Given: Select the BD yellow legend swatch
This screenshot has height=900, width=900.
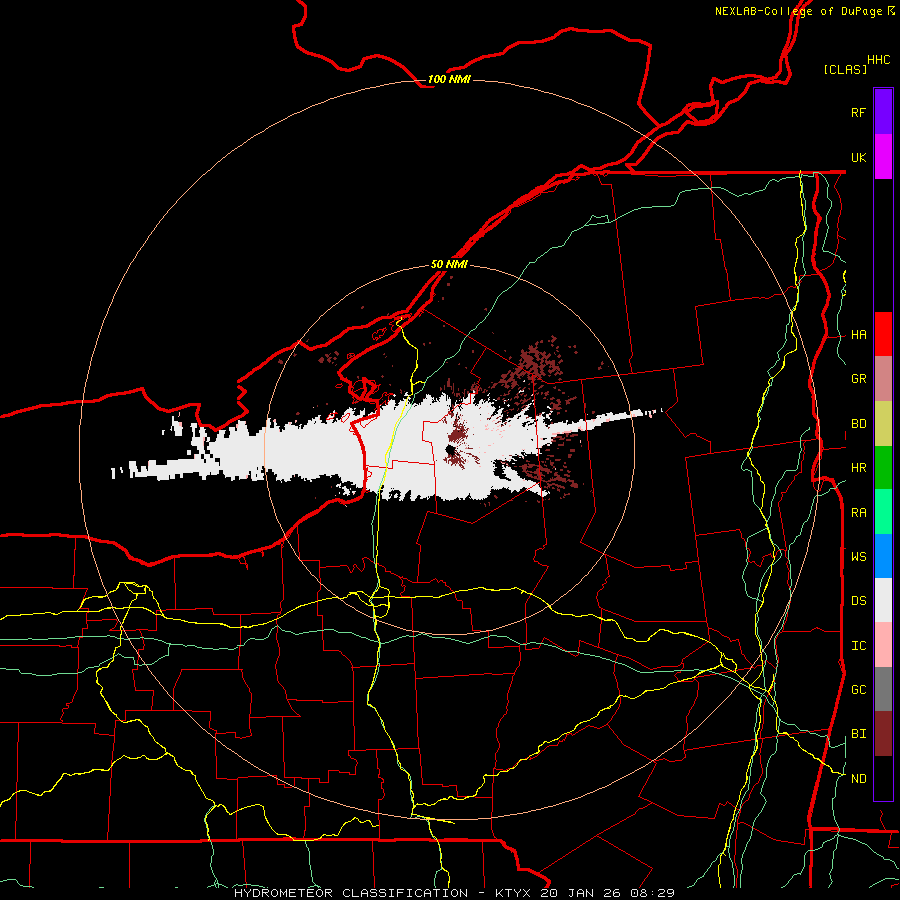Looking at the screenshot, I should (x=883, y=424).
